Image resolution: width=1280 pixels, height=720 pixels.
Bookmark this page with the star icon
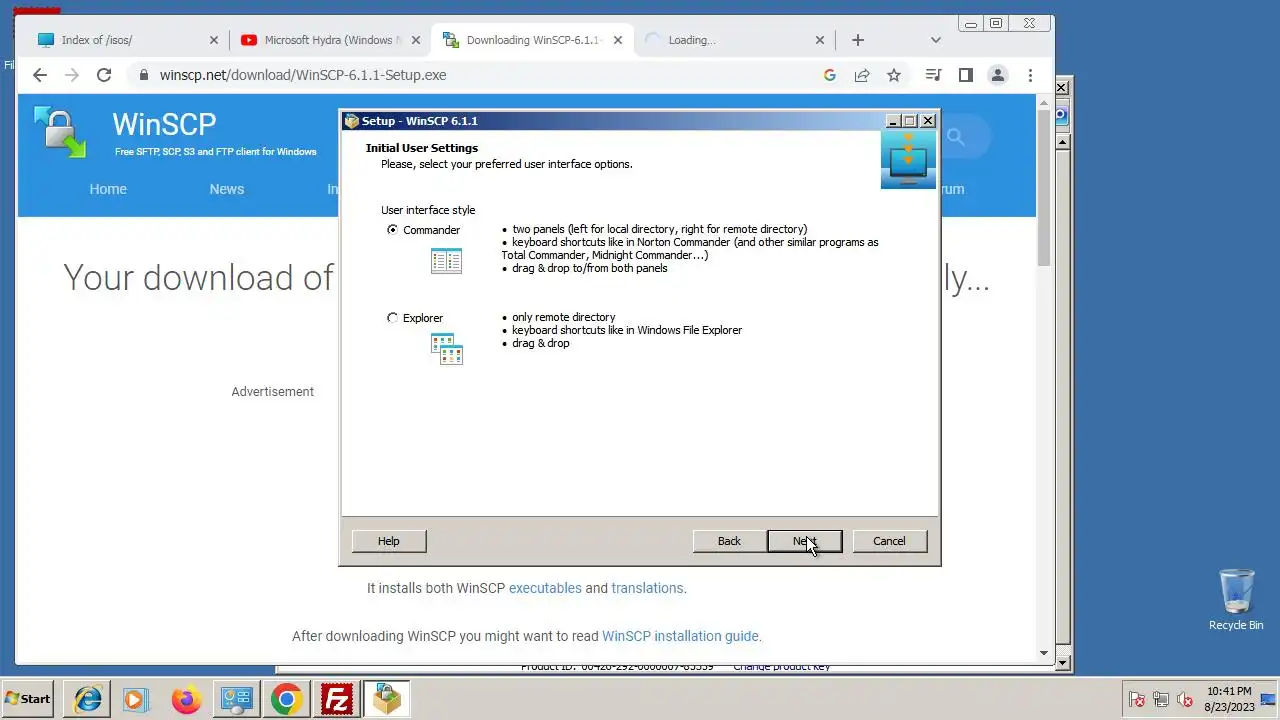tap(894, 75)
